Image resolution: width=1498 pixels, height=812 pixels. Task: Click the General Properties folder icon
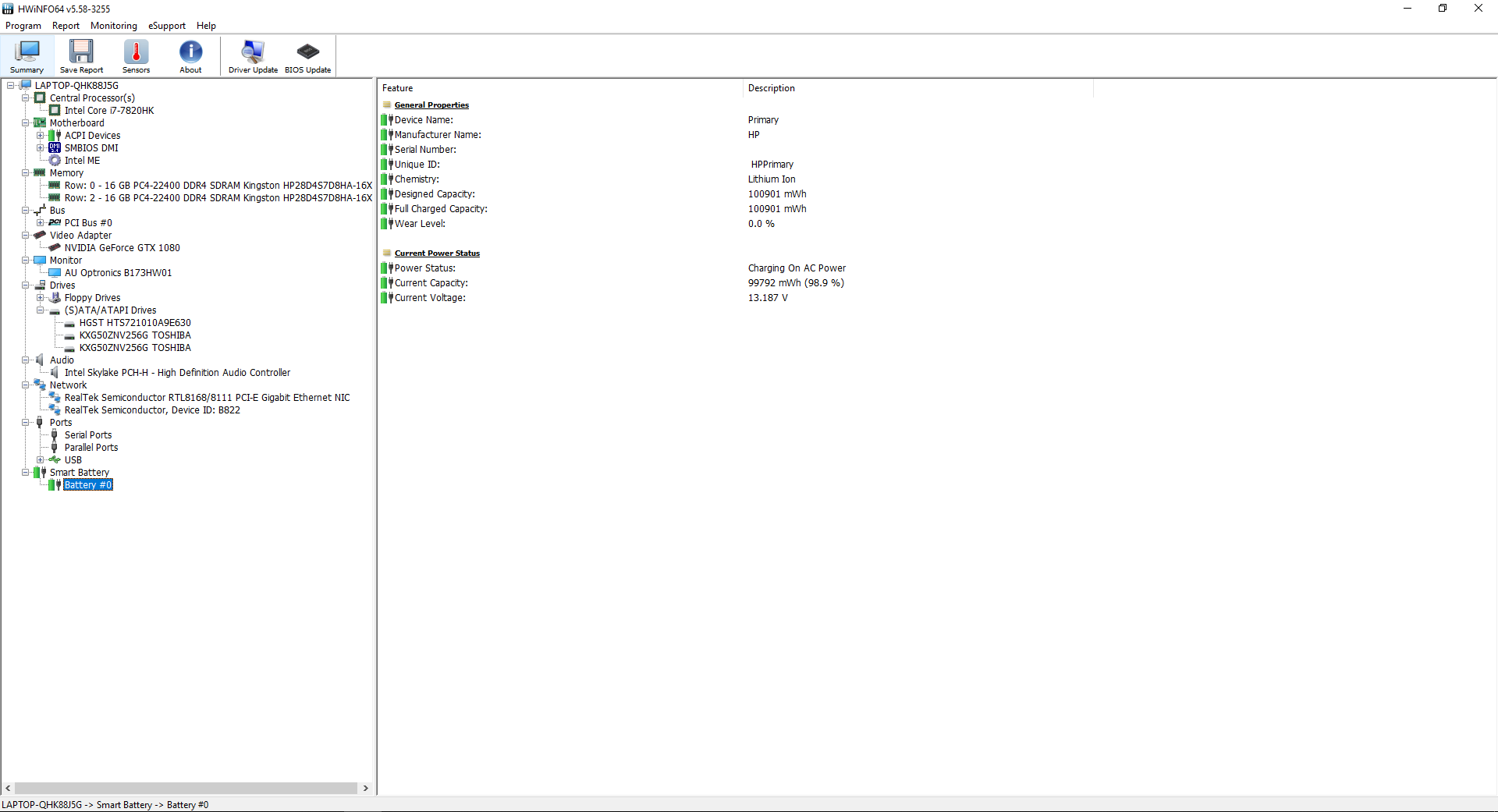pyautogui.click(x=387, y=105)
